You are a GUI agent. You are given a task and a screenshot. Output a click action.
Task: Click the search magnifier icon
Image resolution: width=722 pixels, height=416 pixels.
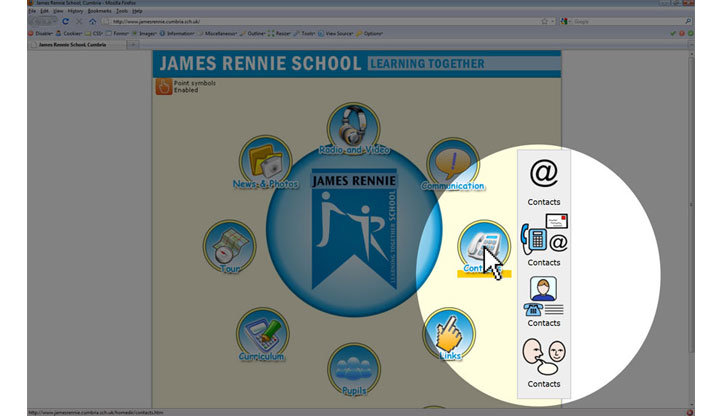click(x=688, y=21)
